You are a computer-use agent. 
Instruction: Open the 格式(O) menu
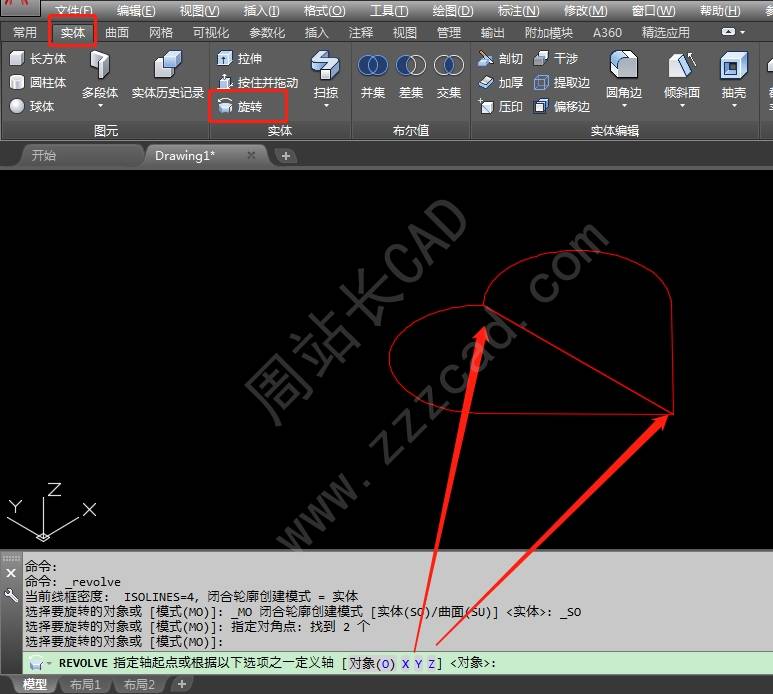(324, 10)
